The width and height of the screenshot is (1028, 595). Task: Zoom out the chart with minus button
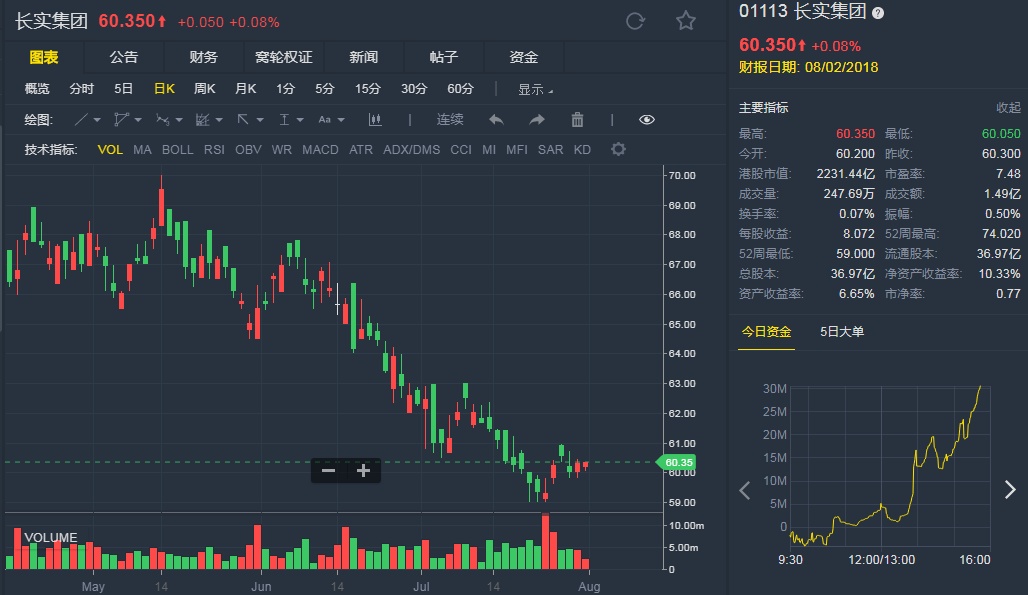(x=328, y=470)
